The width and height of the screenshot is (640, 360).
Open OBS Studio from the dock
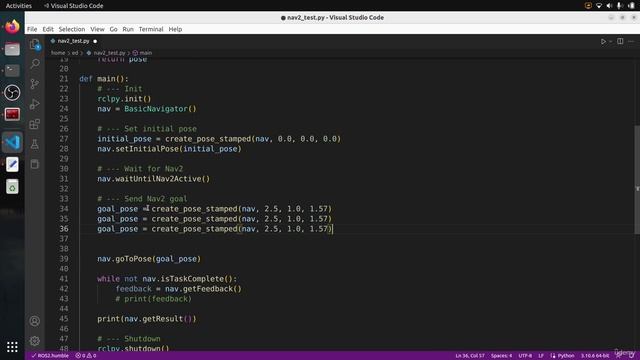tap(12, 93)
